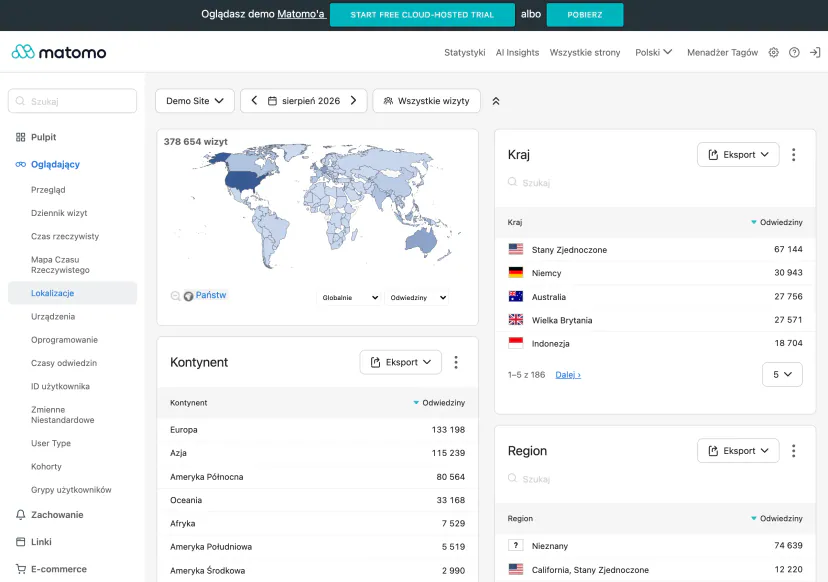Open the Region Eksport dropdown

coord(738,451)
